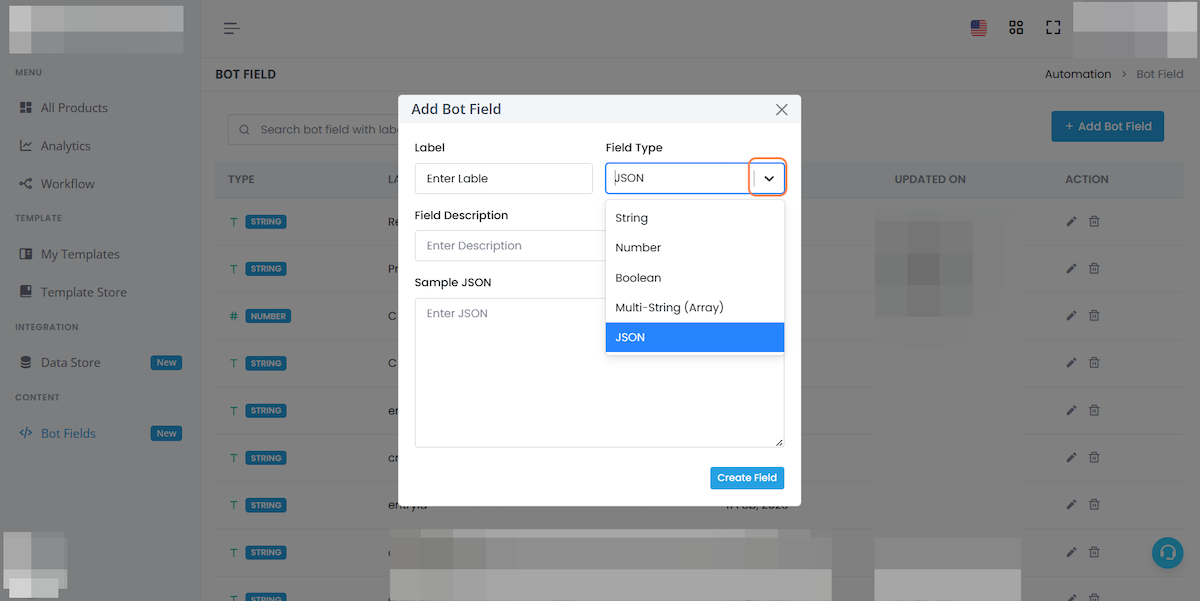Choose Multi-String (Array) option
The image size is (1200, 601).
tap(695, 307)
